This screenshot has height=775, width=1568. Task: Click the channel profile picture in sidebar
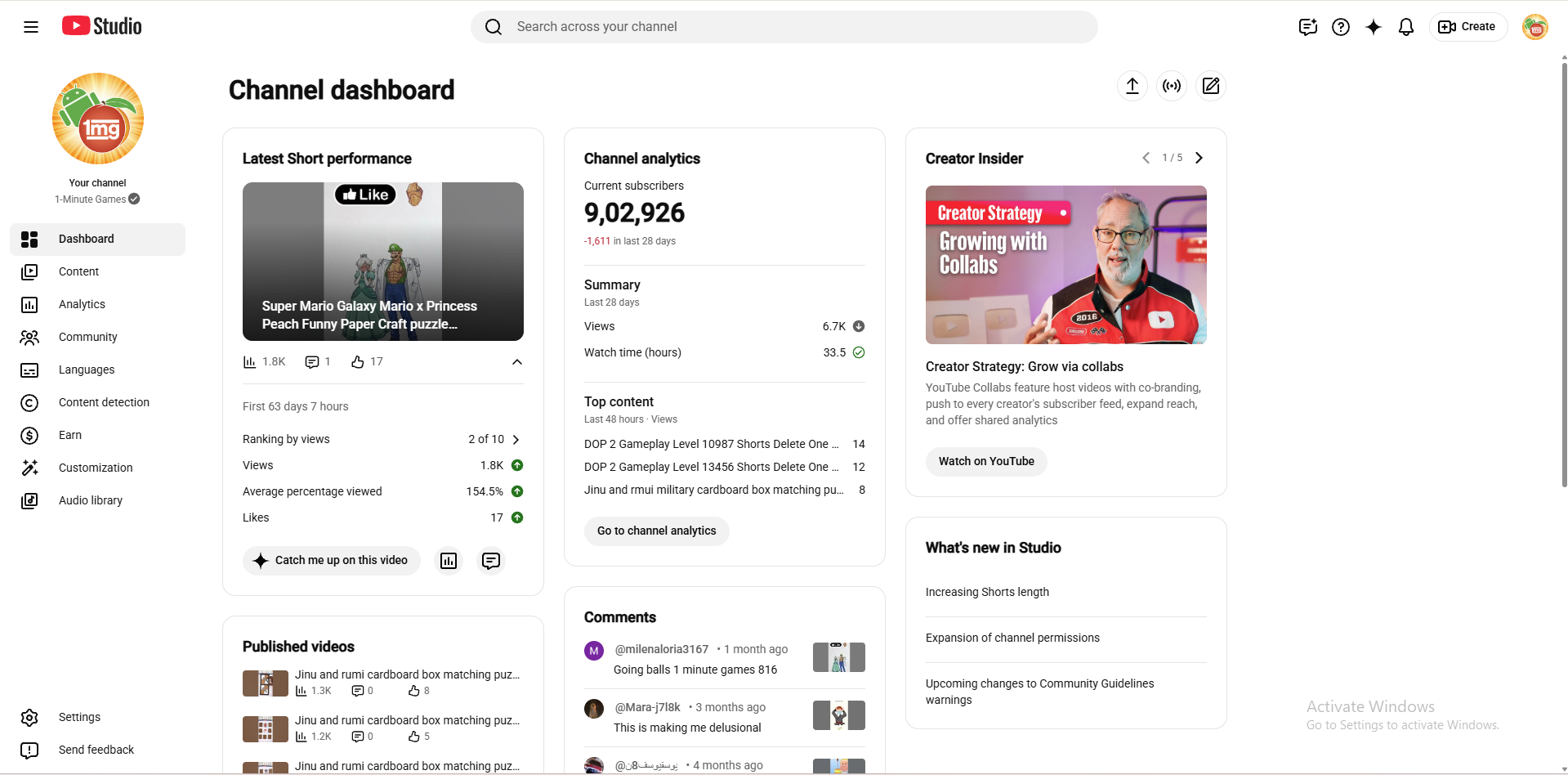click(98, 119)
